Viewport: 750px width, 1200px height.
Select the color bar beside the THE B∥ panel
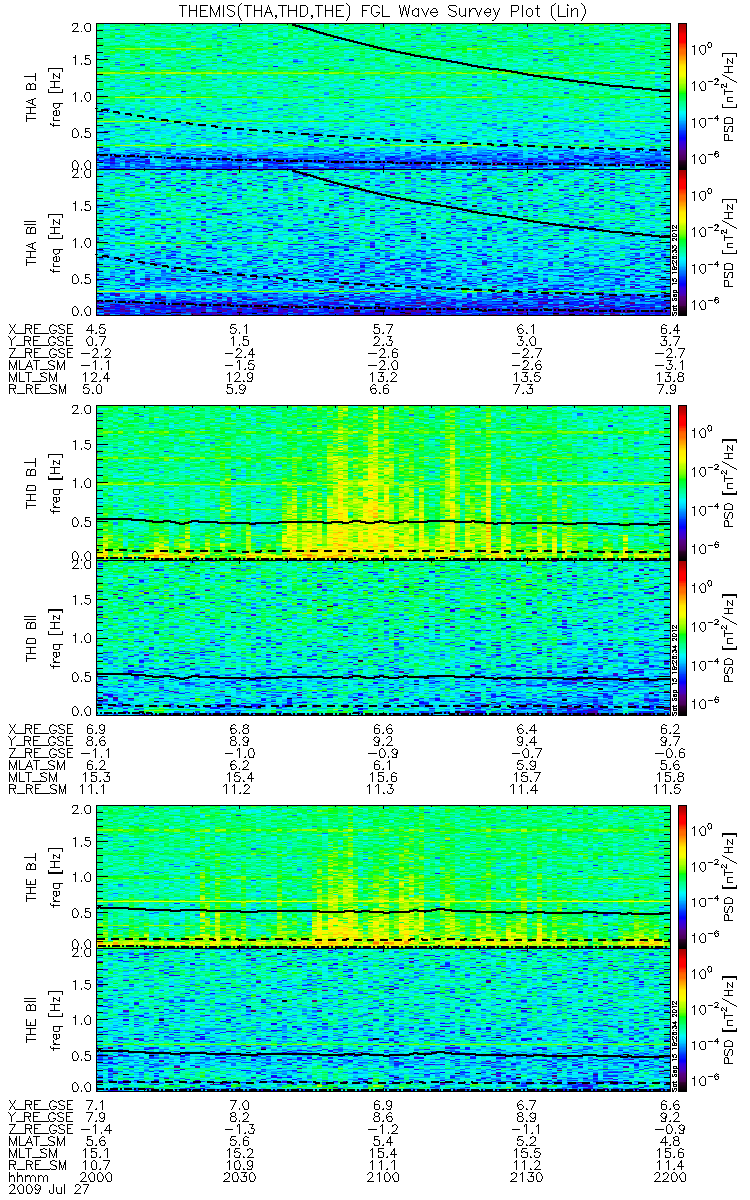point(683,1019)
